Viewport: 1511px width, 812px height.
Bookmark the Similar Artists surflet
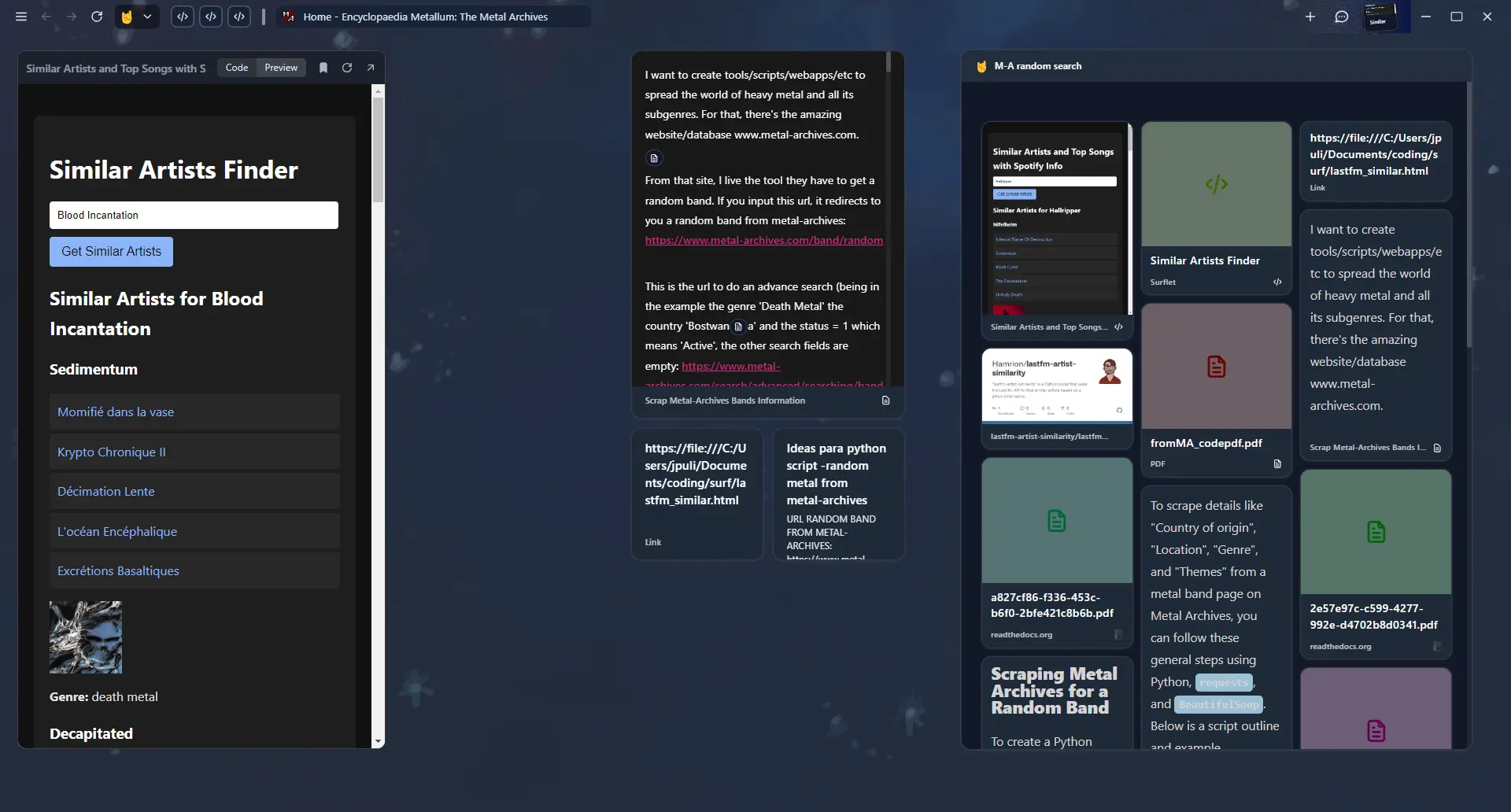(x=323, y=68)
